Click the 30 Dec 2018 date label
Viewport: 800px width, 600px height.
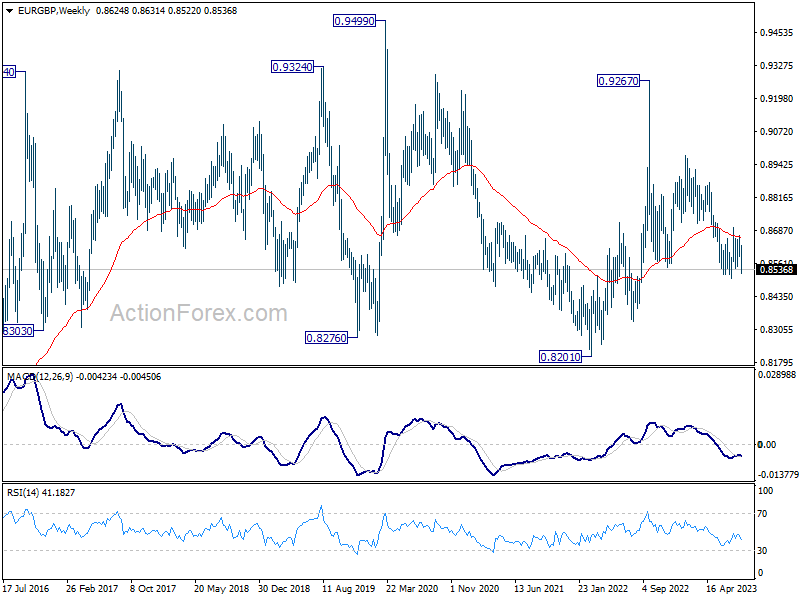coord(284,588)
